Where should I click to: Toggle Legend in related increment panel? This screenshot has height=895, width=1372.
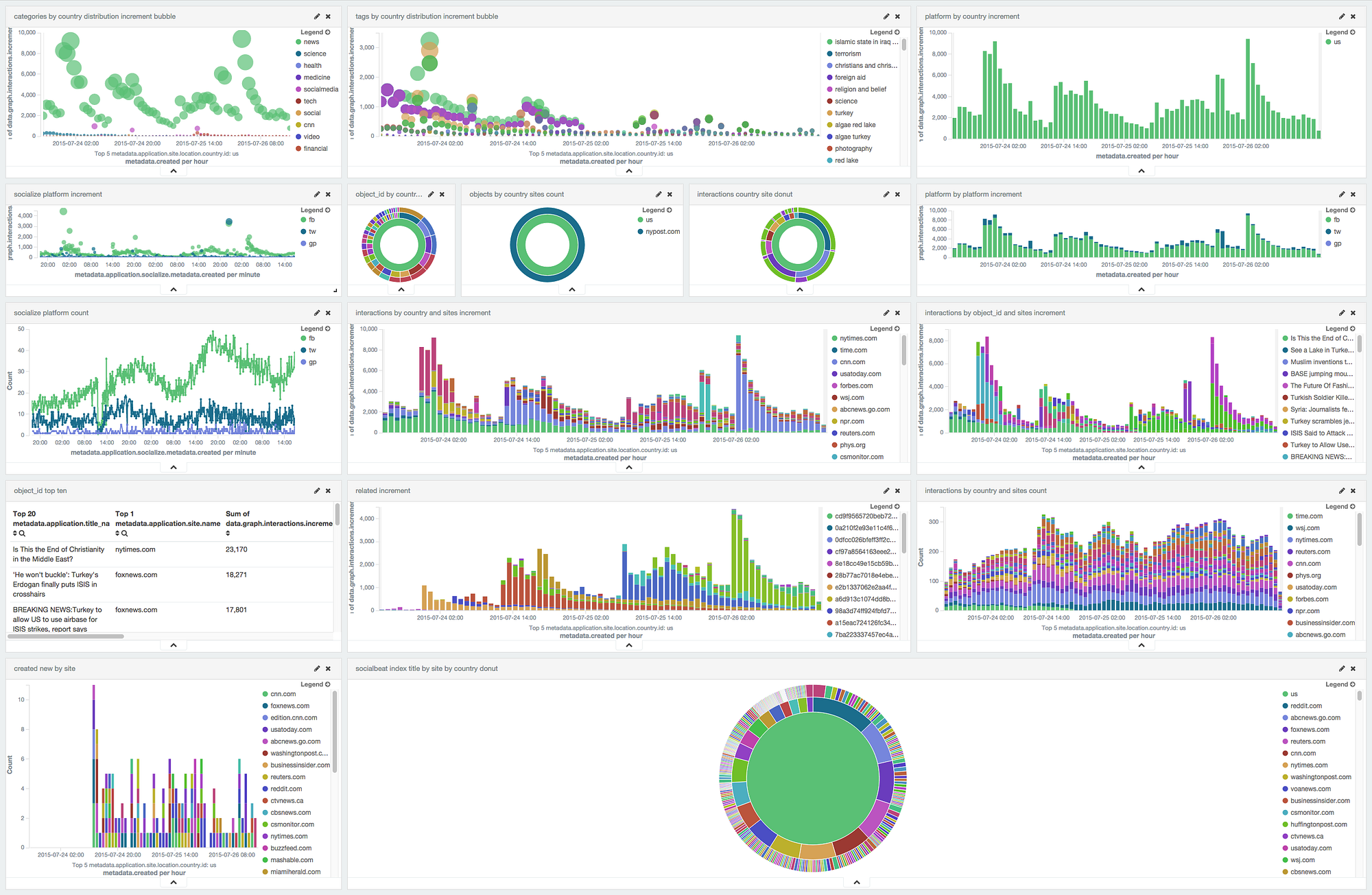coord(884,506)
